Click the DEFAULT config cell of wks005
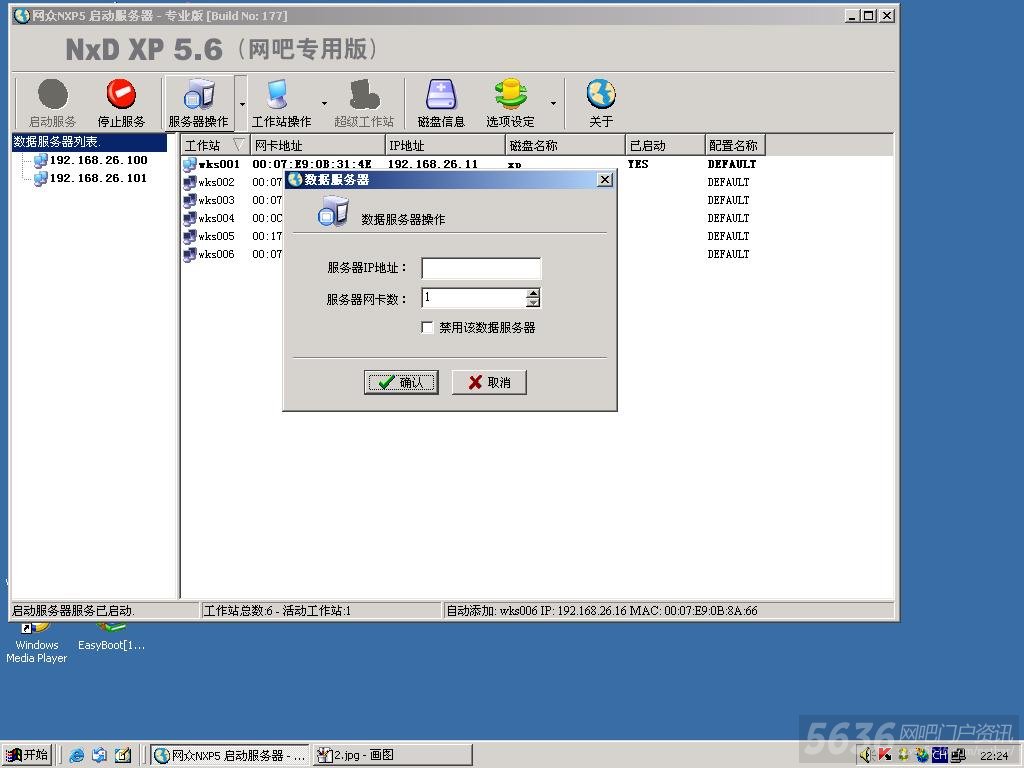Image resolution: width=1024 pixels, height=768 pixels. pos(728,236)
